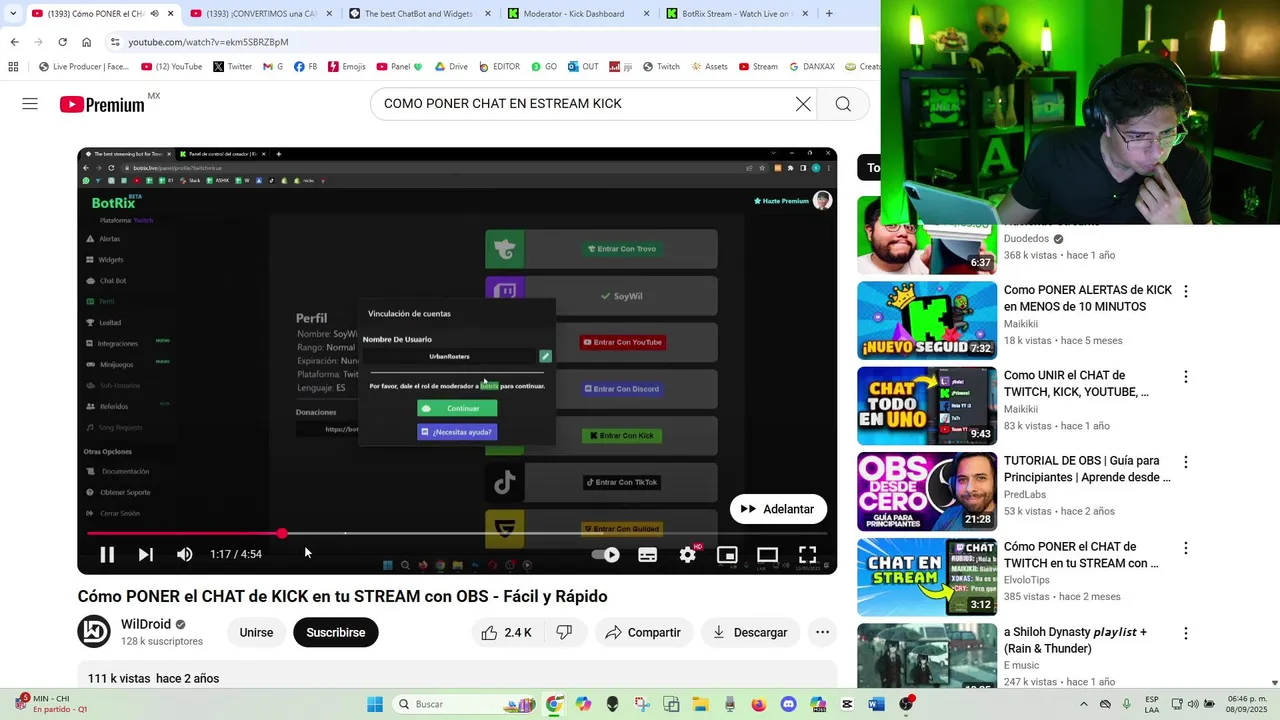Go to YouTube Premium home logo
This screenshot has width=1280, height=720.
[102, 104]
